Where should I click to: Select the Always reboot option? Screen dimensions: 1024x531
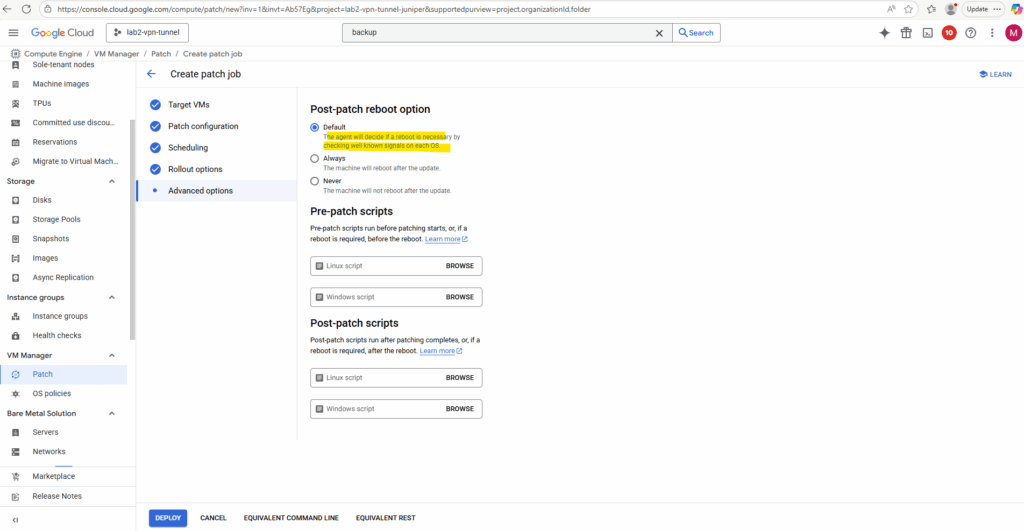315,159
